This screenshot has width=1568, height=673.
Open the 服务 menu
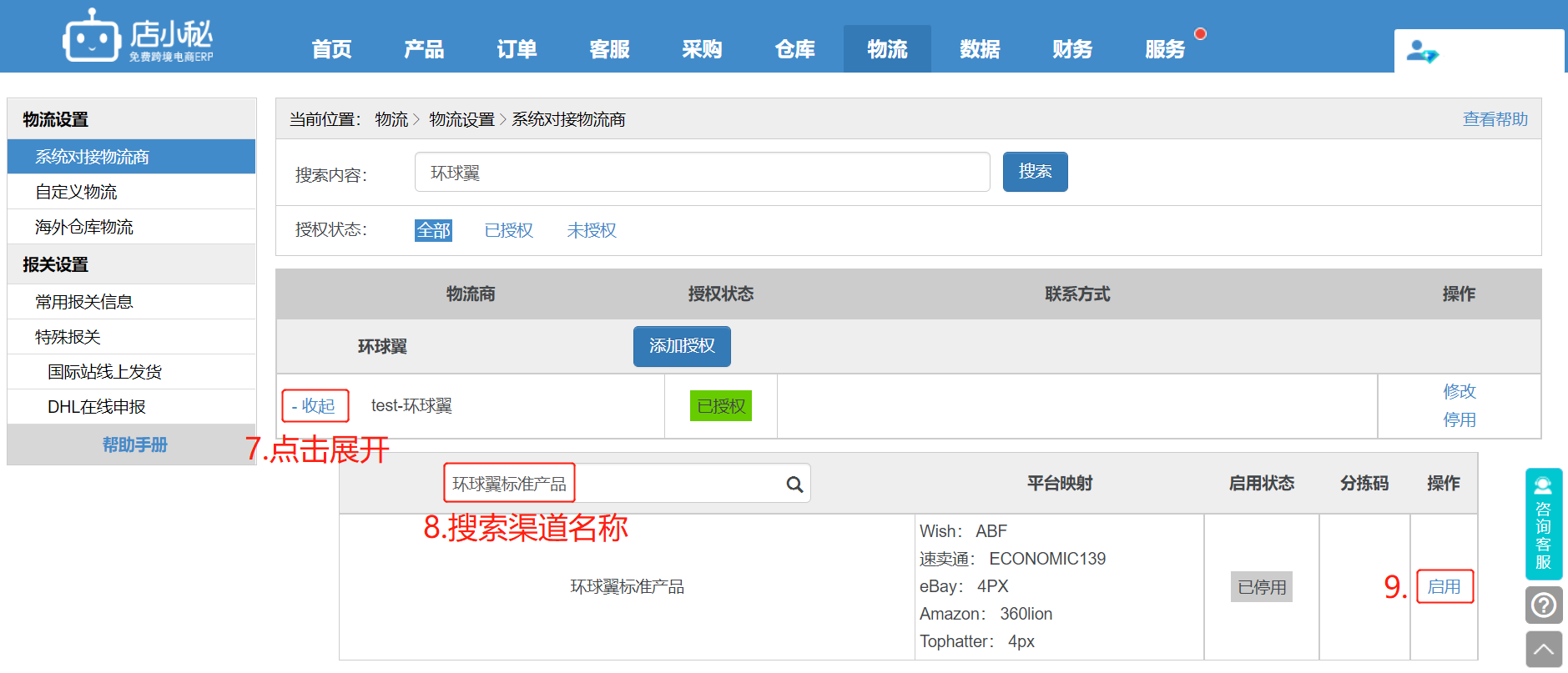(1165, 49)
